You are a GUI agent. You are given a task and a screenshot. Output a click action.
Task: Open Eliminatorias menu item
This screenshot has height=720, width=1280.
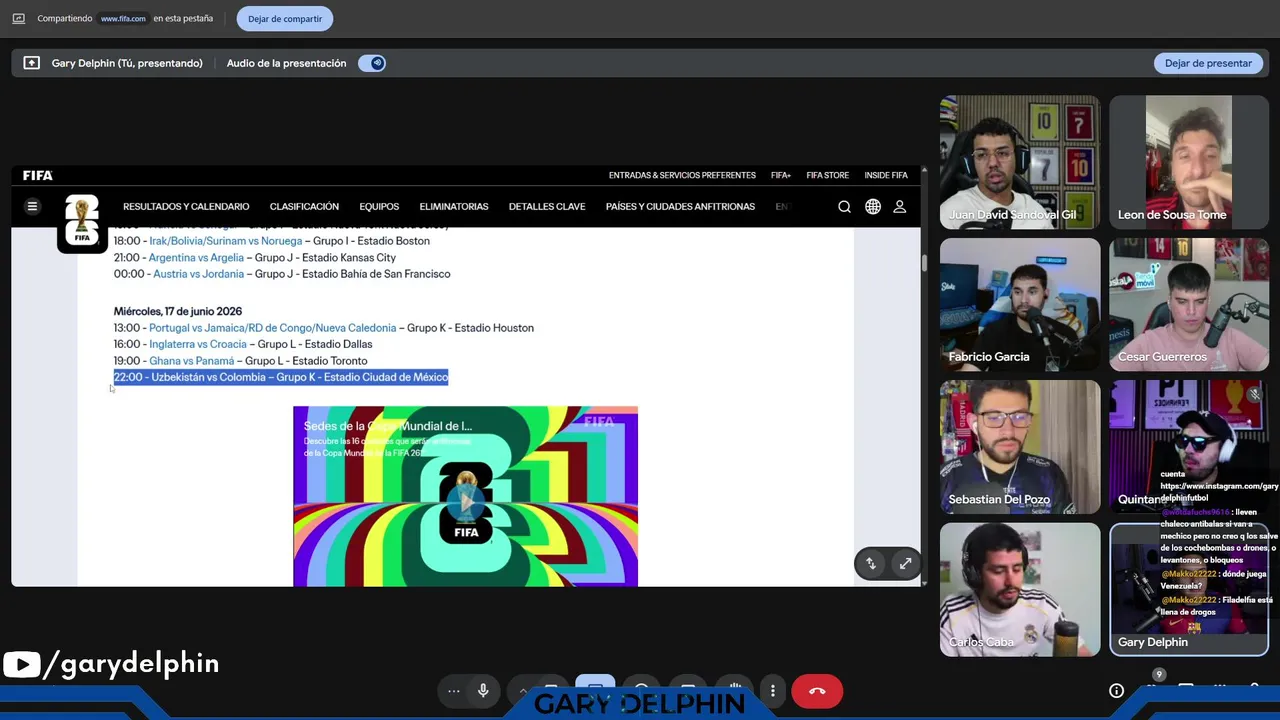tap(454, 207)
